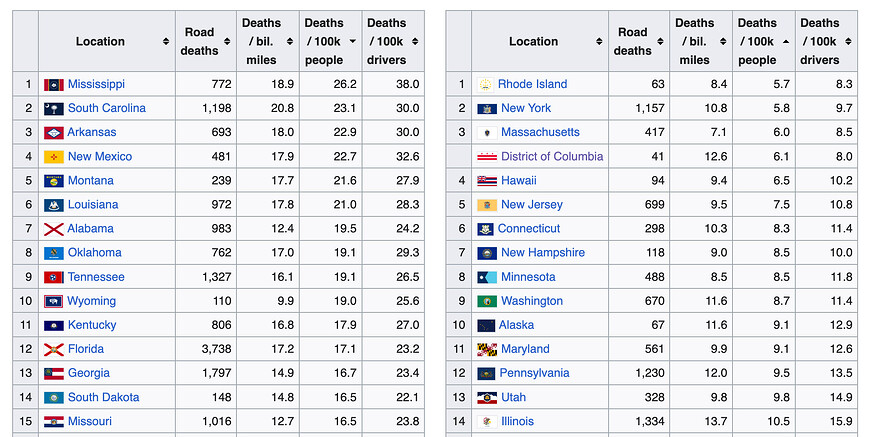
Task: Click the Mississippi state flag icon
Action: (x=54, y=84)
